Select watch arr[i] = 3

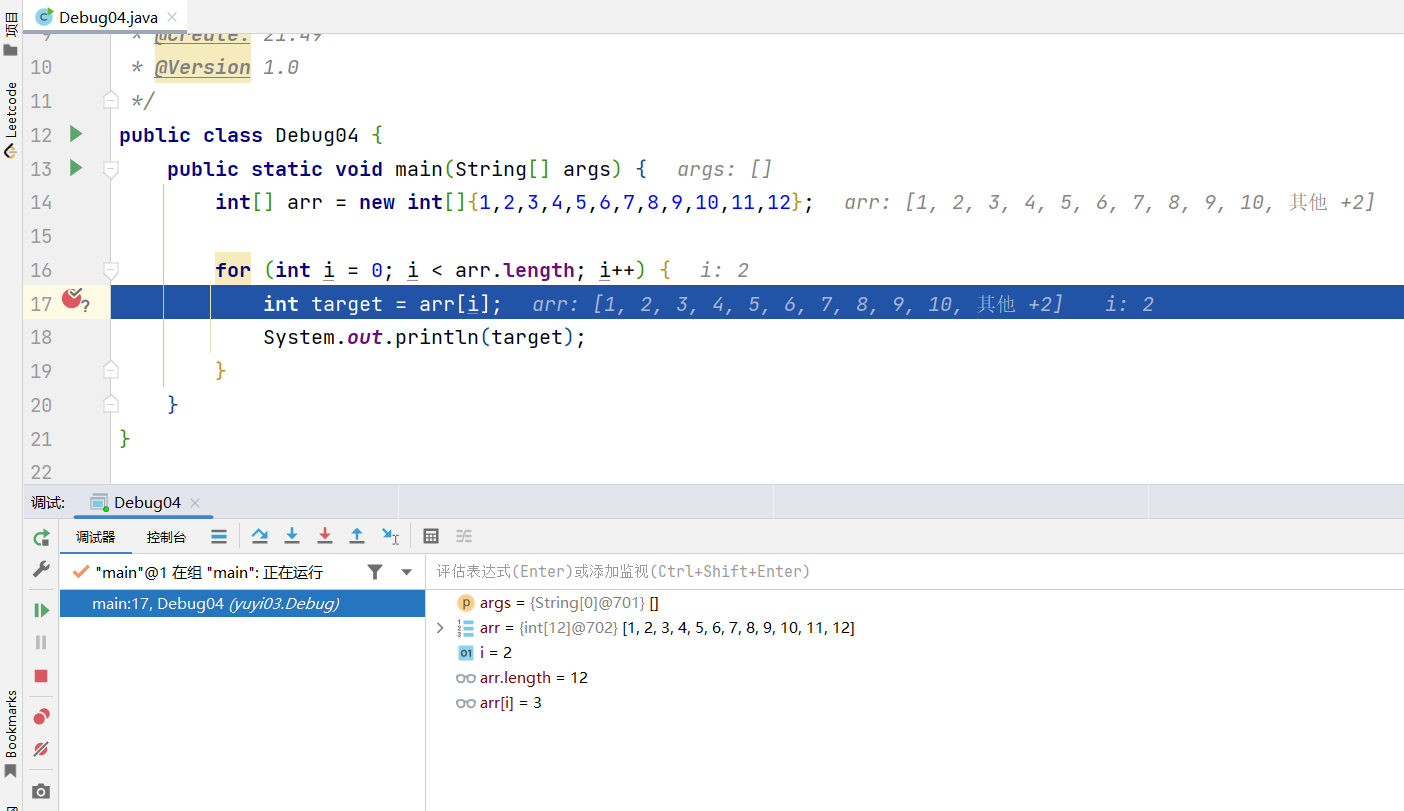coord(915,703)
